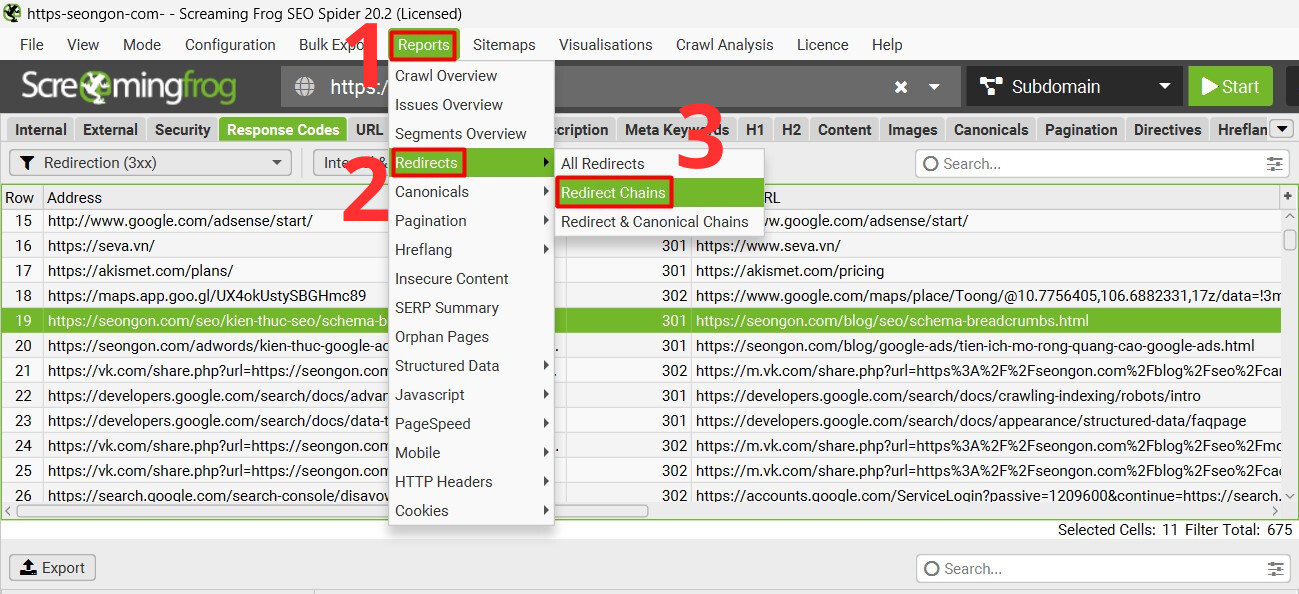Expand the Cookies submenu
Screen dimensions: 1299x594
point(471,511)
